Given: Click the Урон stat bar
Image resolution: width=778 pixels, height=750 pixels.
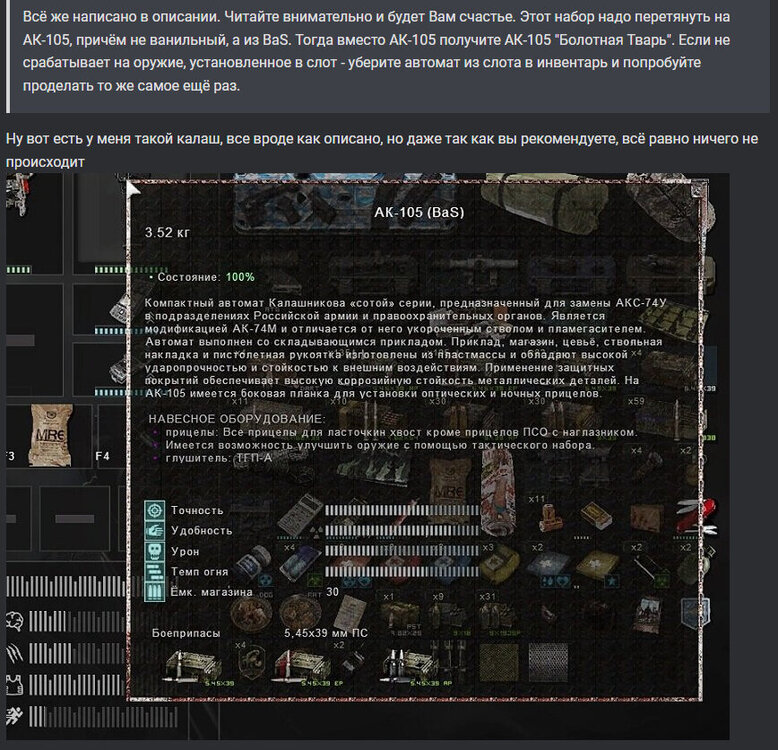Looking at the screenshot, I should 402,551.
